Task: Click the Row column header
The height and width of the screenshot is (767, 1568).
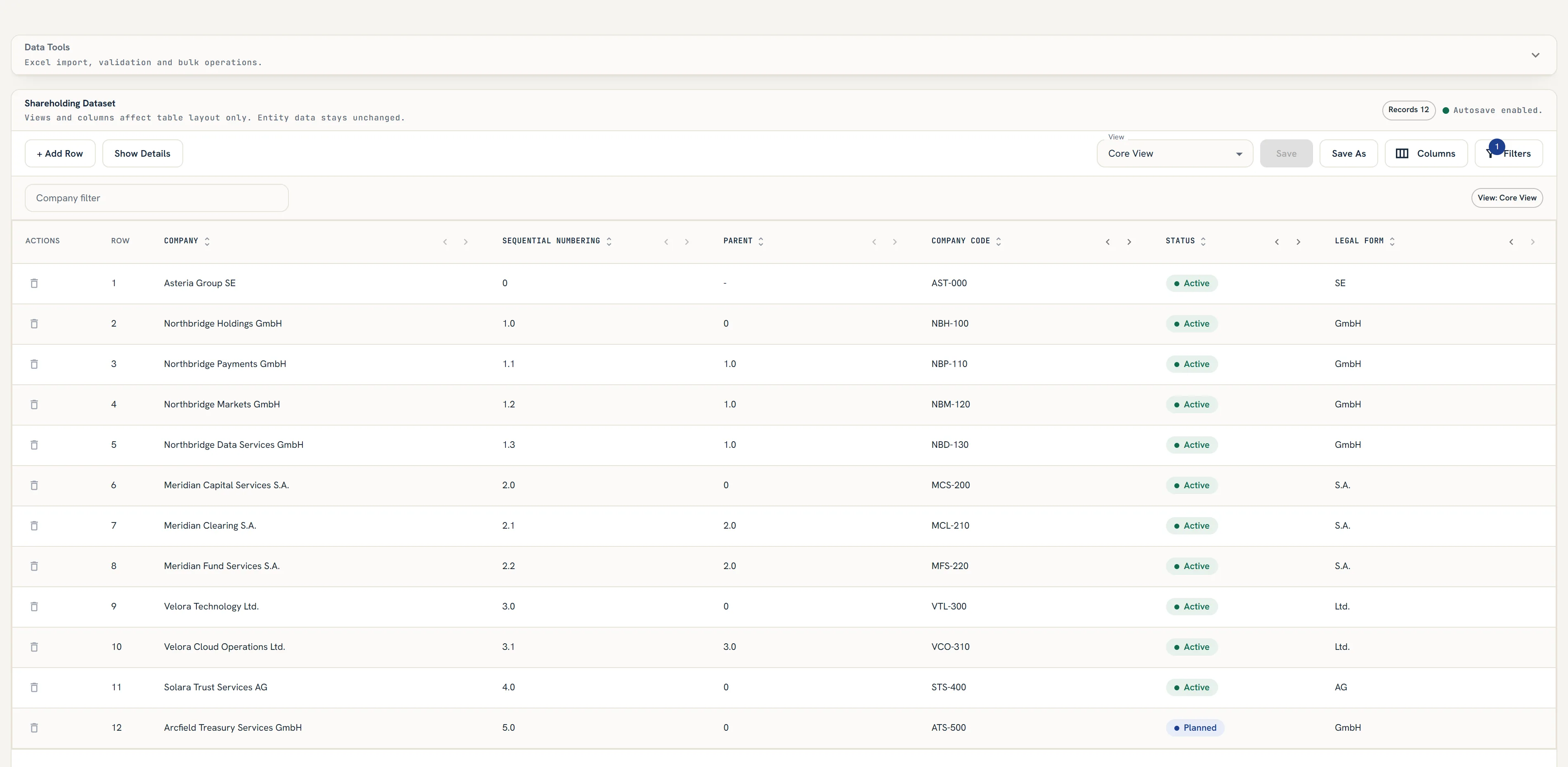Action: (x=120, y=241)
